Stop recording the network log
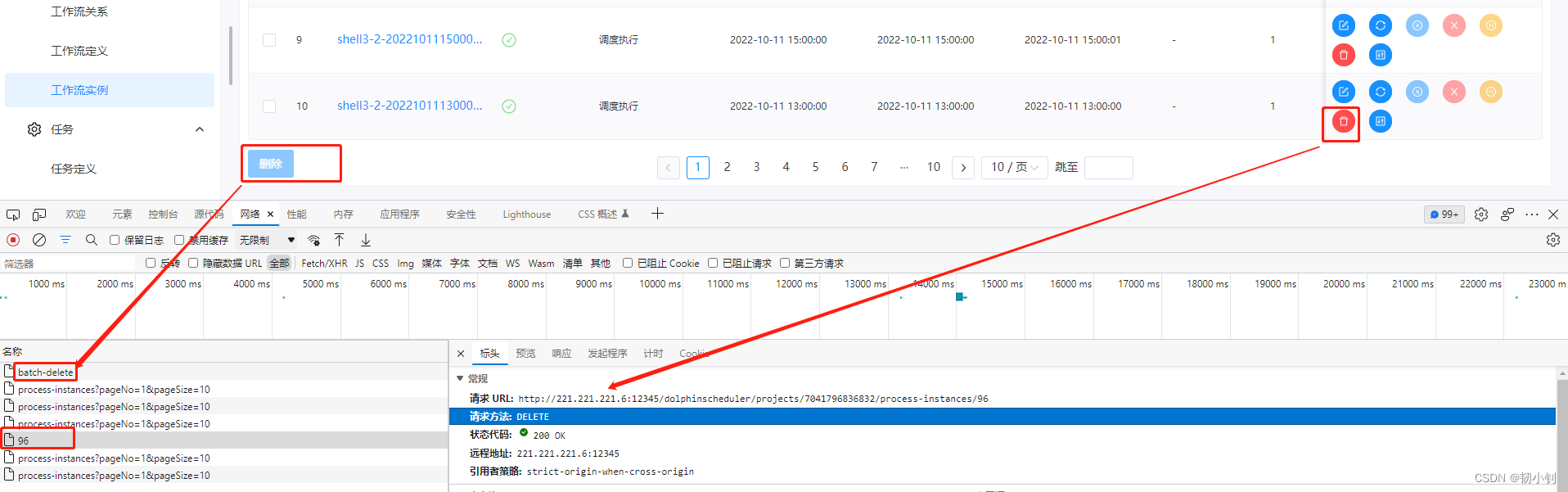This screenshot has width=1568, height=492. [13, 240]
